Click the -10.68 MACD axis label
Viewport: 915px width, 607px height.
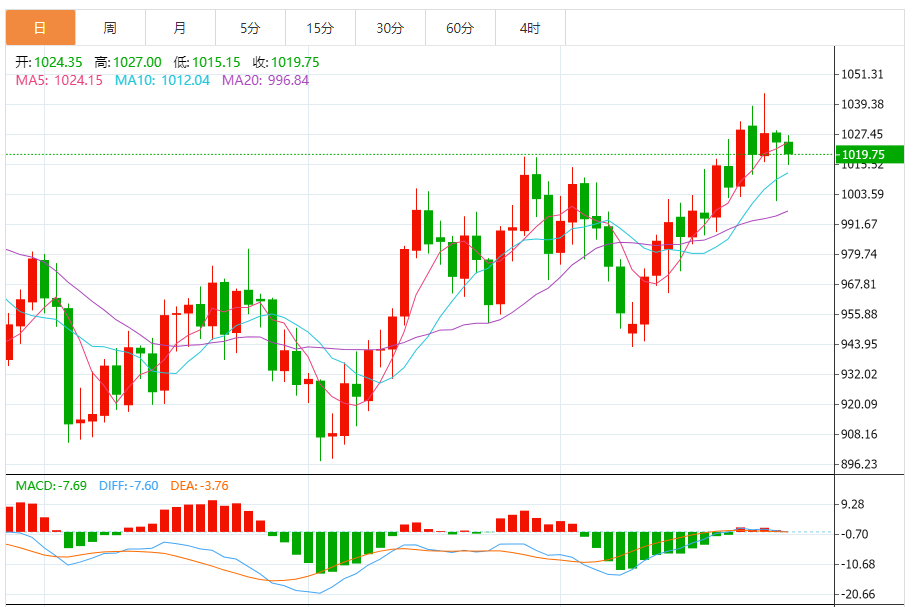coord(858,564)
